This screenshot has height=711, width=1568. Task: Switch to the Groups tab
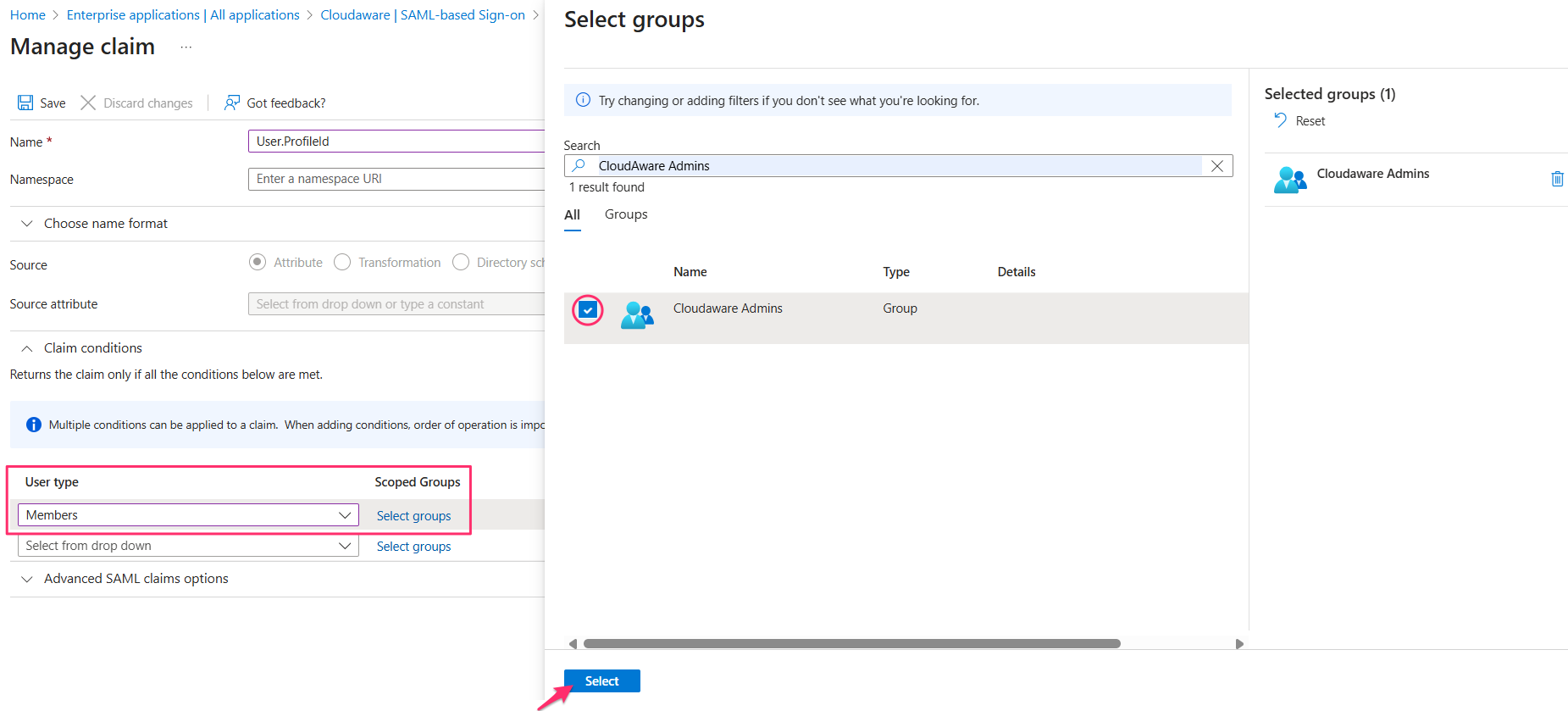click(626, 214)
